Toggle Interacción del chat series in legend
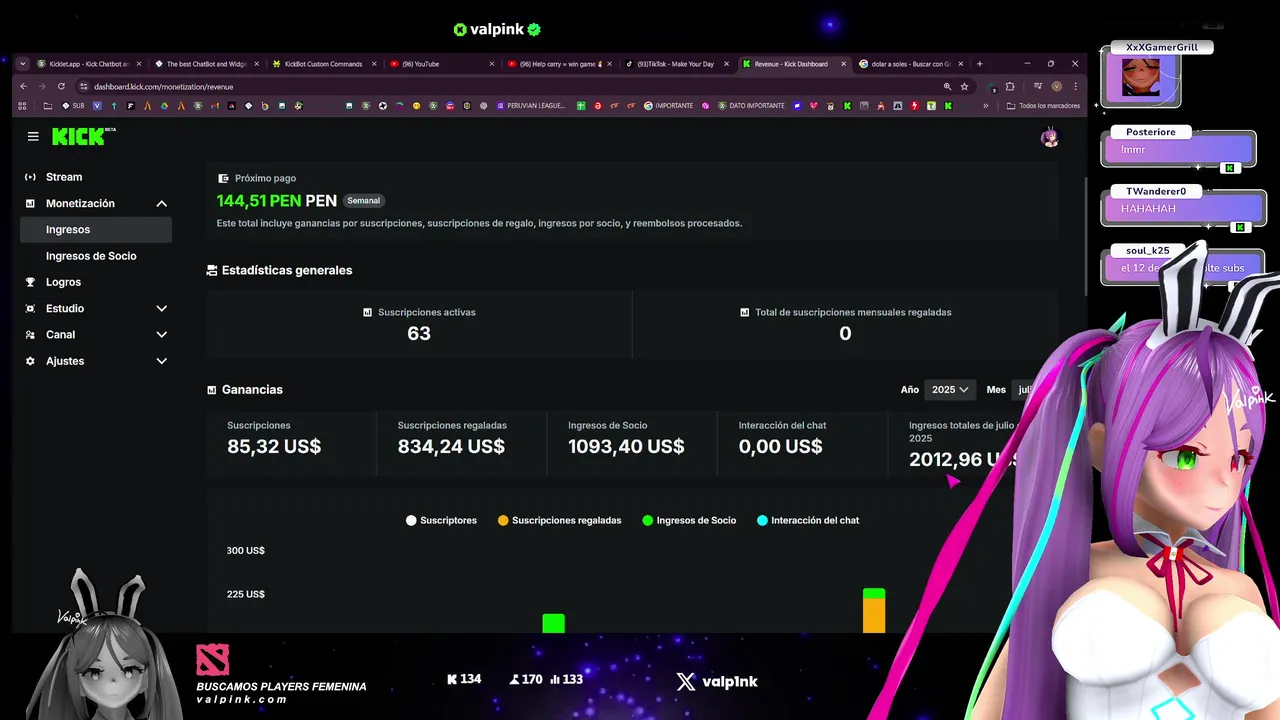Screen dimensions: 1280x720 click(808, 520)
